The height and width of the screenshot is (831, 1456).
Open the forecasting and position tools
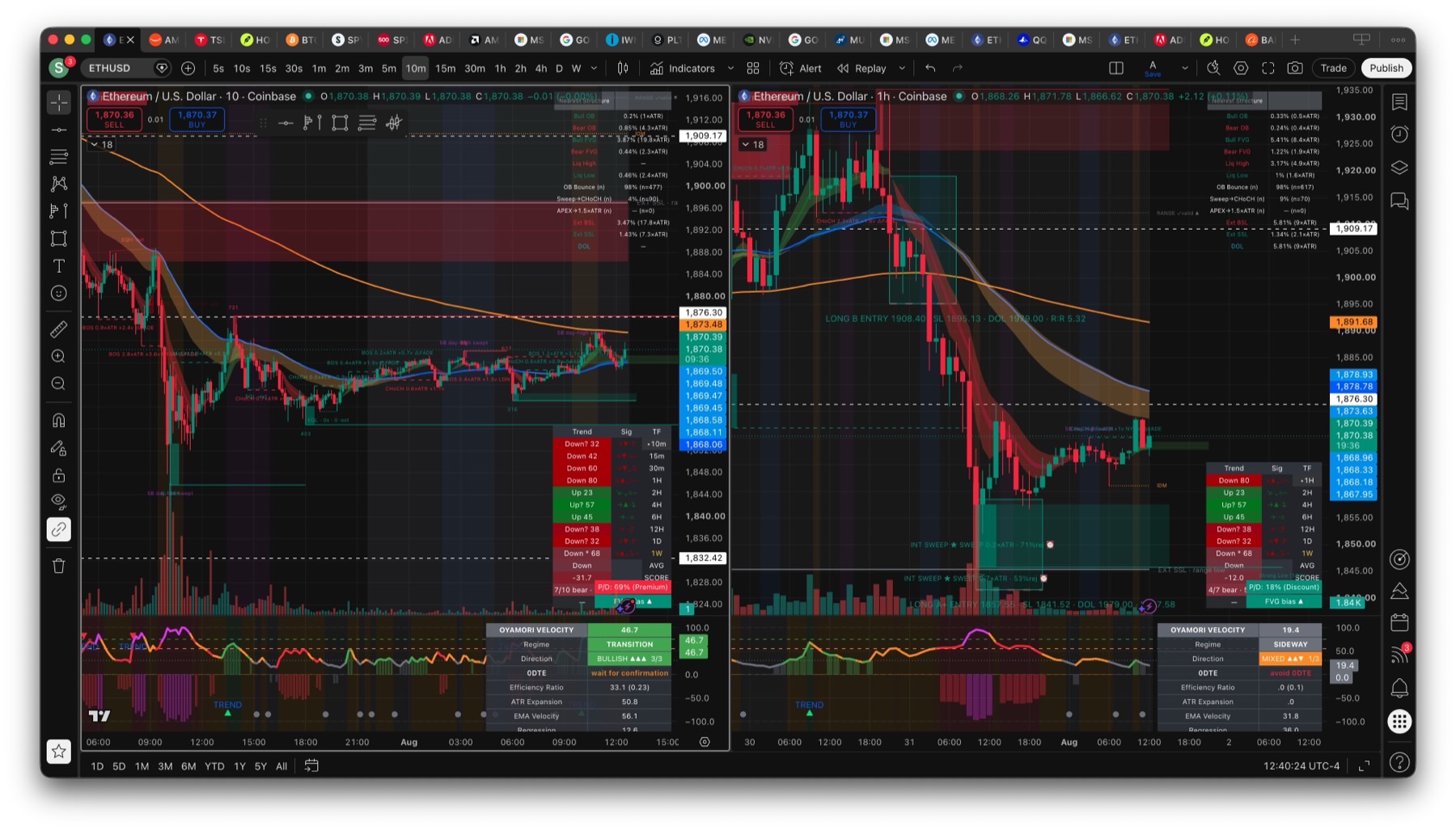coord(59,211)
